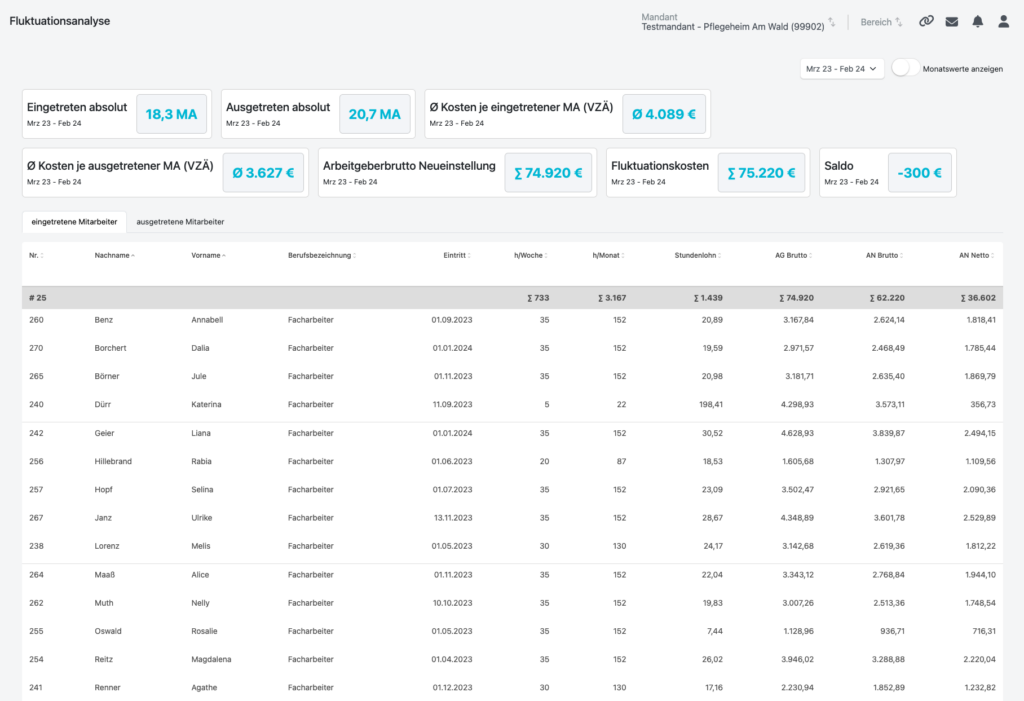Show notifications via the bell icon
Image resolution: width=1024 pixels, height=701 pixels.
(978, 22)
